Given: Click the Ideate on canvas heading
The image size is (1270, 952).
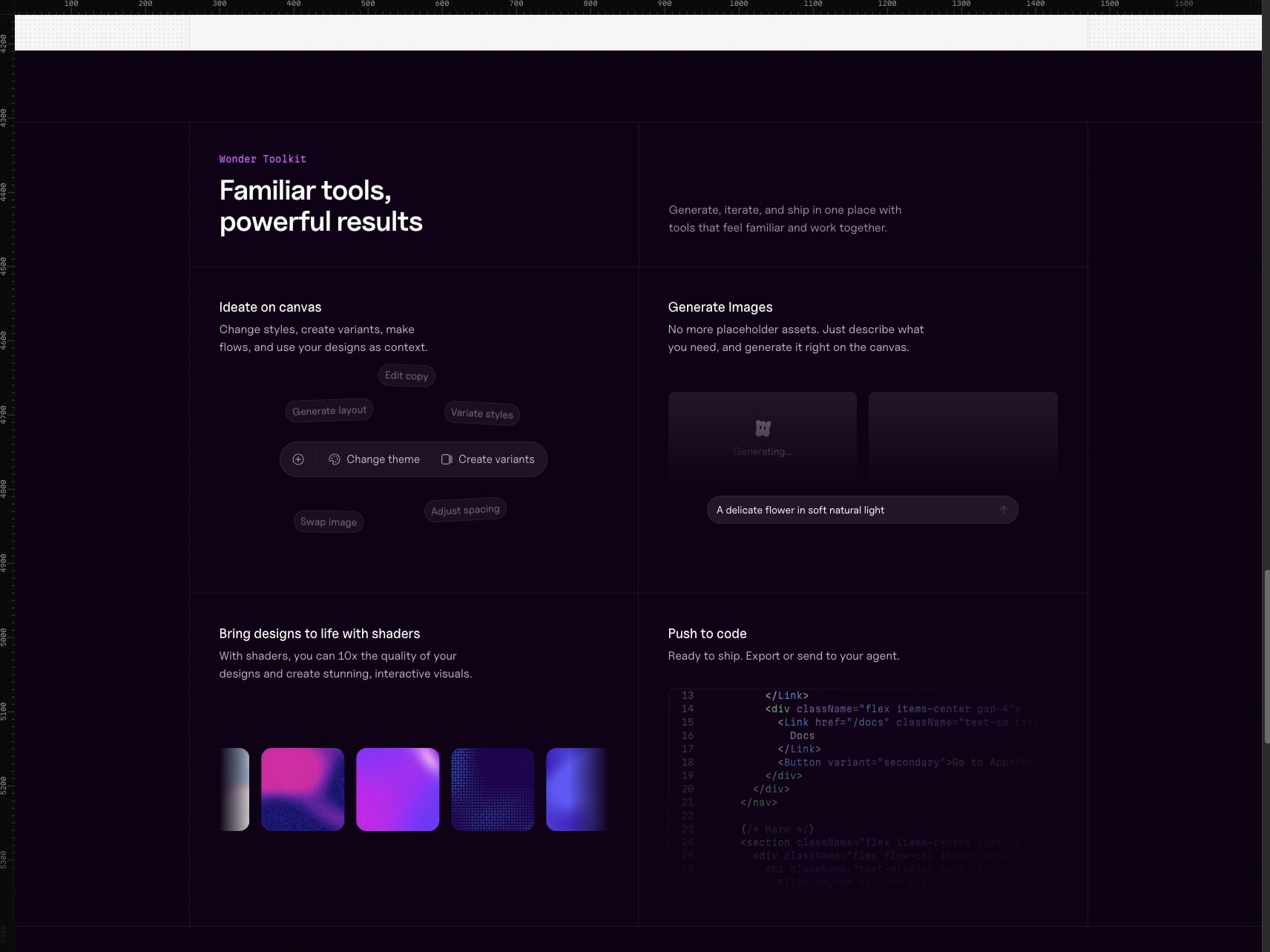Looking at the screenshot, I should click(x=270, y=307).
